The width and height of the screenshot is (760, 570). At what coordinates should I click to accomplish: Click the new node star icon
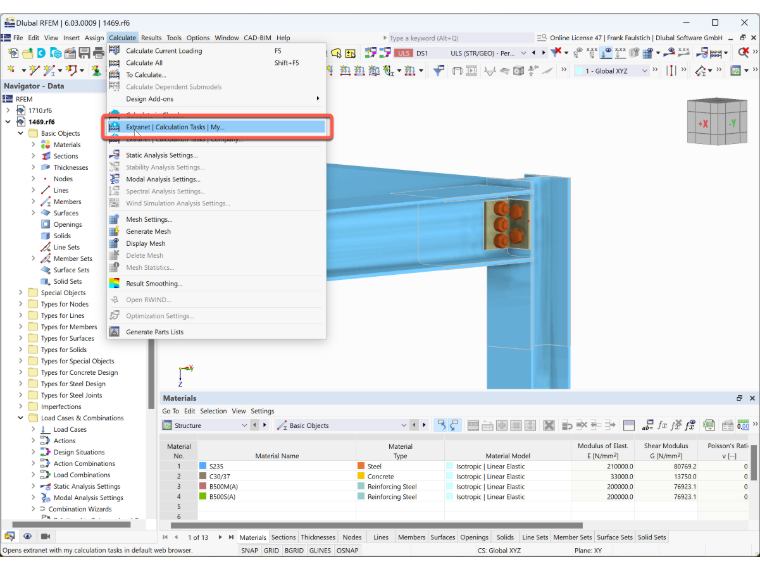(11, 71)
